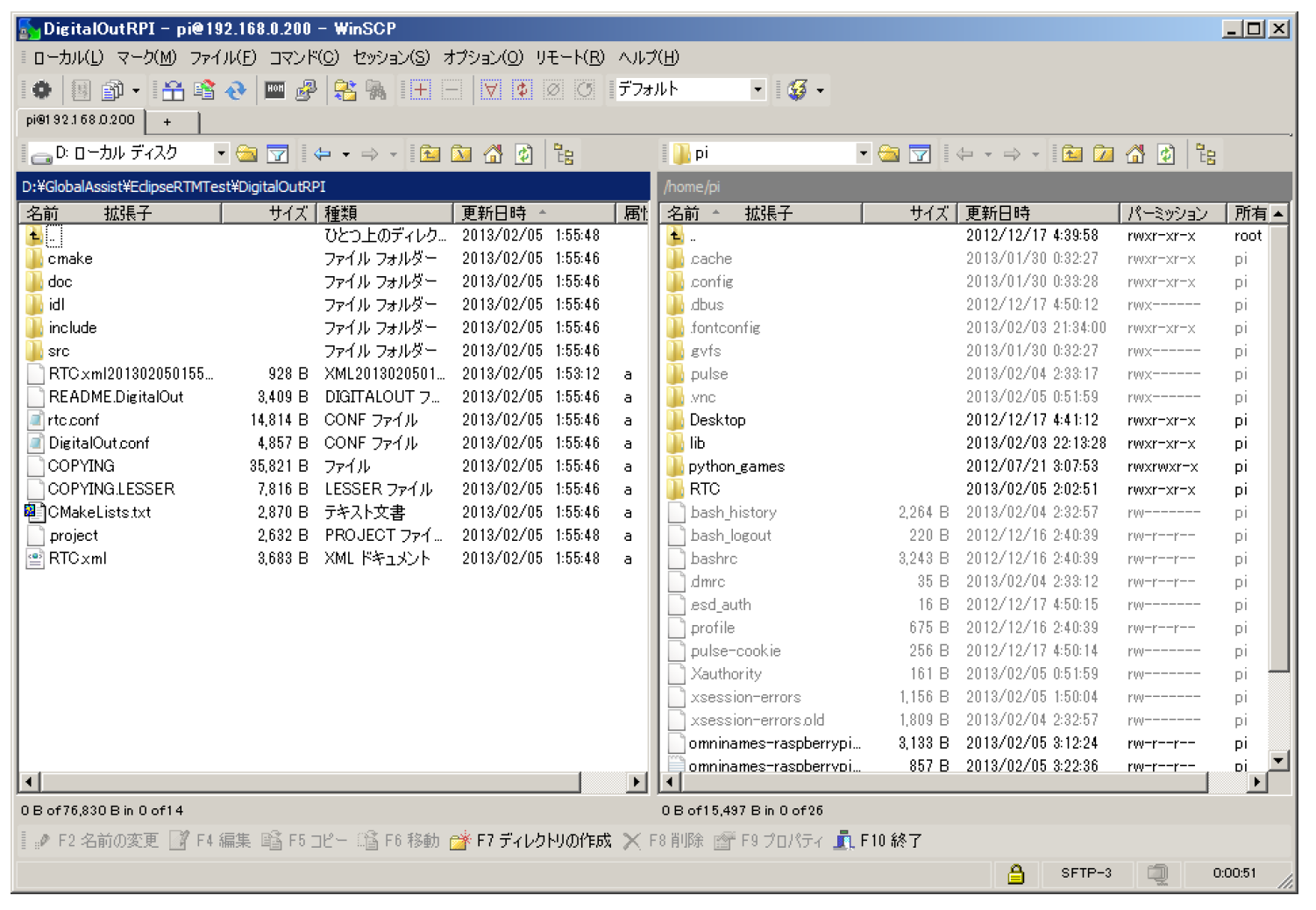
Task: Toggle the remote directory tree panel
Action: coord(1206,154)
